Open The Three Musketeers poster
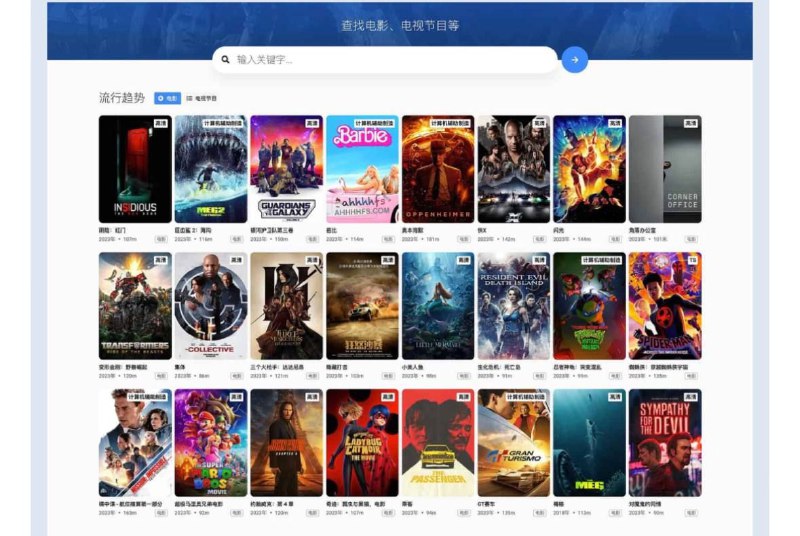 [286, 306]
